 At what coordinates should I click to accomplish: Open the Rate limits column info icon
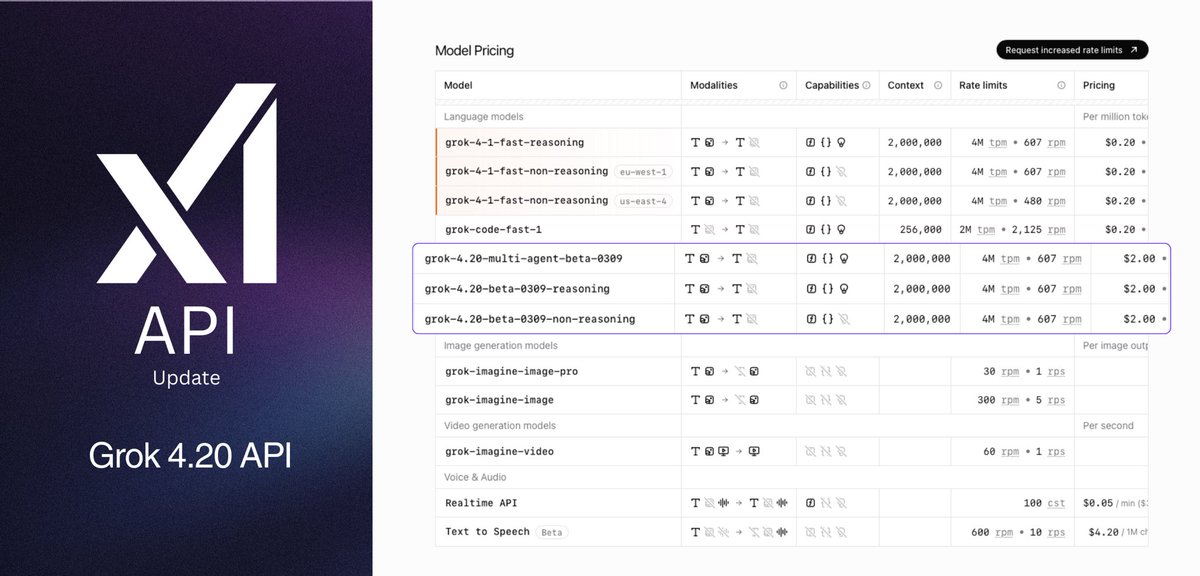tap(1062, 86)
